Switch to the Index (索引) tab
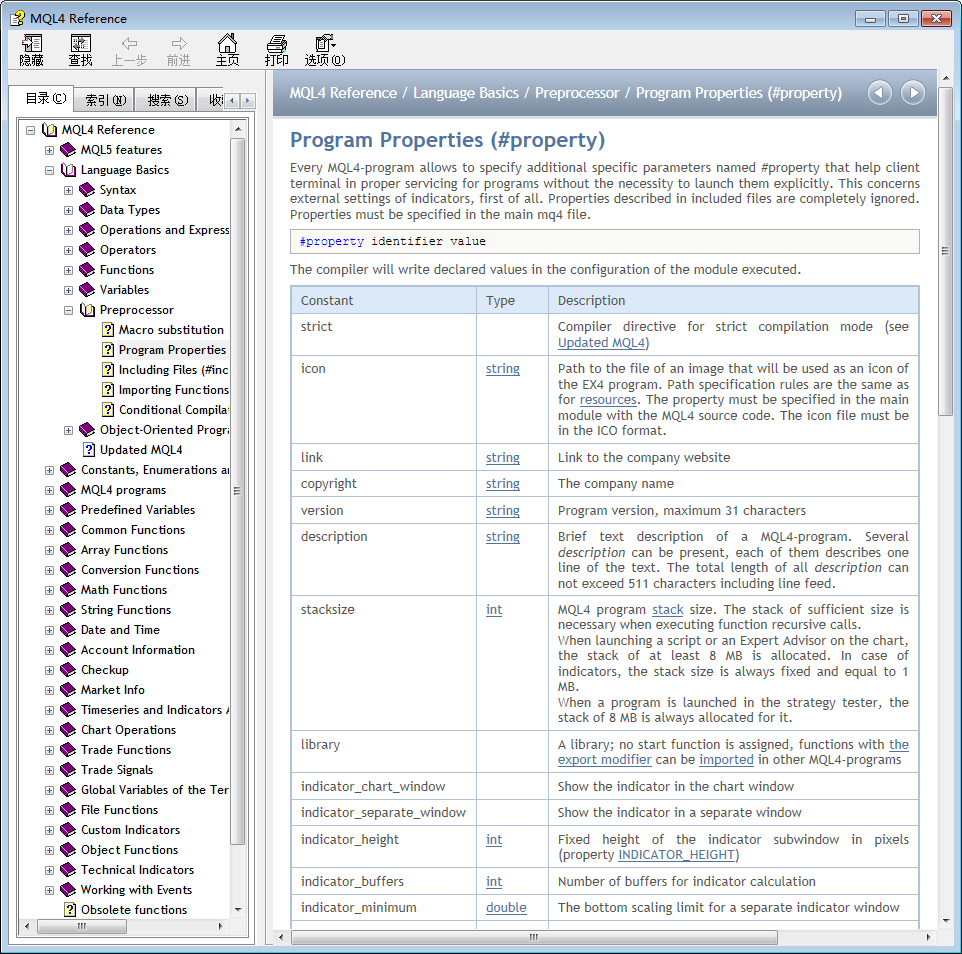 tap(104, 100)
